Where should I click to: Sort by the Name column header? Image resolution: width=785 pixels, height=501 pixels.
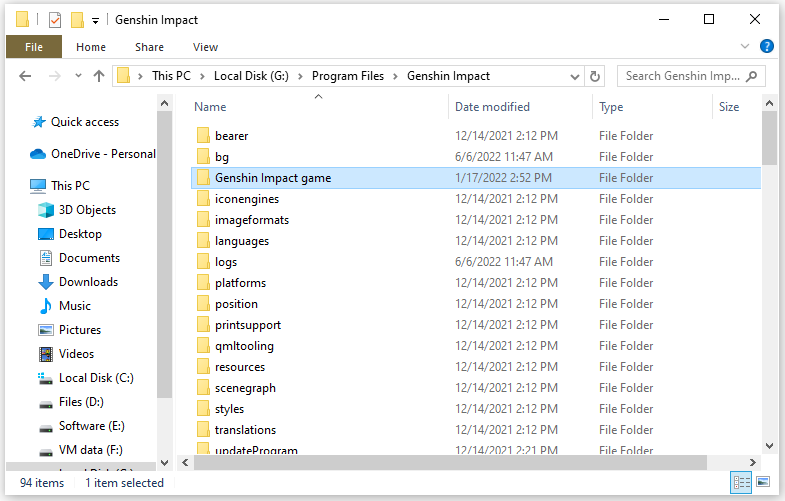click(210, 107)
